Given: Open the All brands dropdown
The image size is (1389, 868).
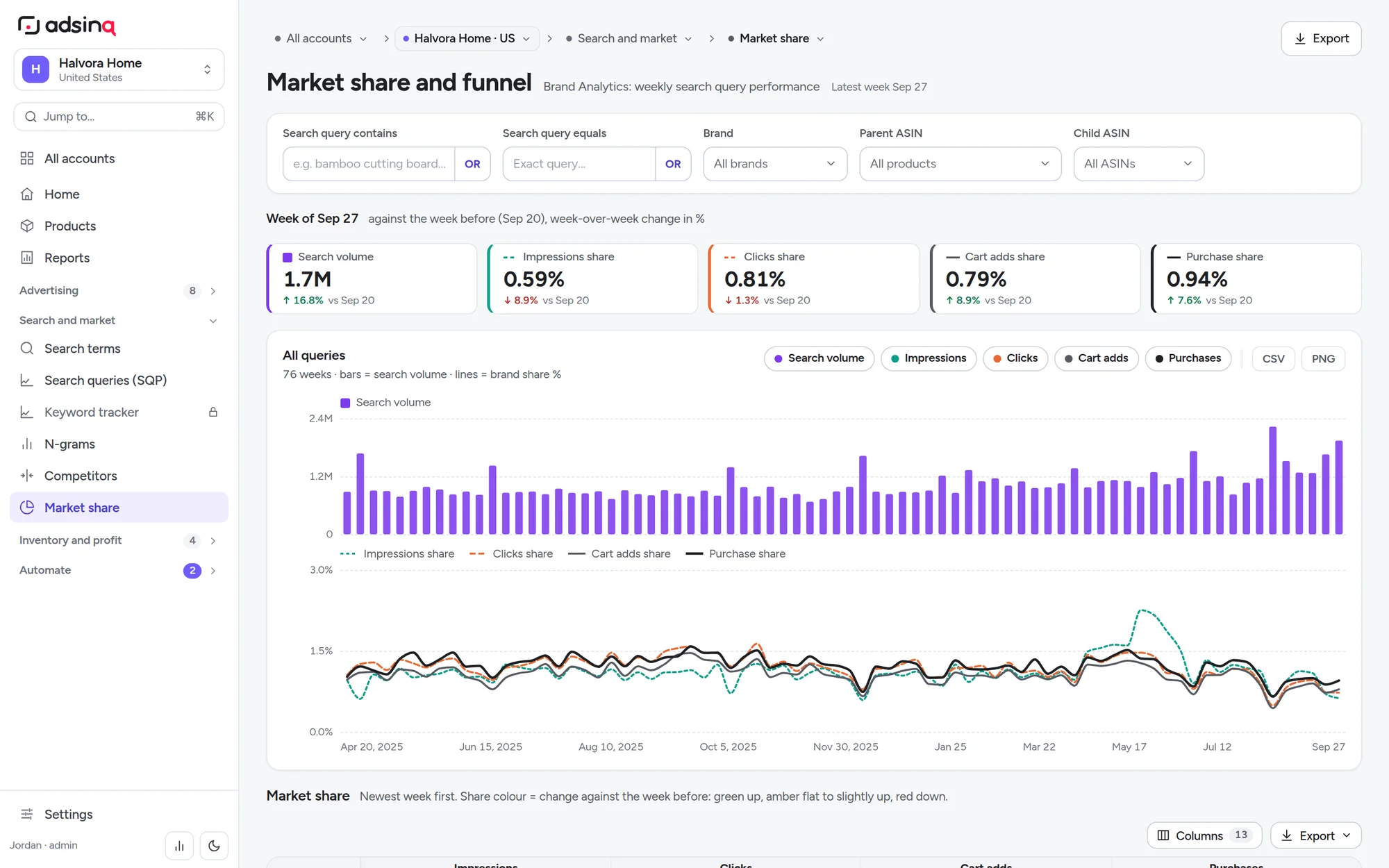Looking at the screenshot, I should click(775, 164).
